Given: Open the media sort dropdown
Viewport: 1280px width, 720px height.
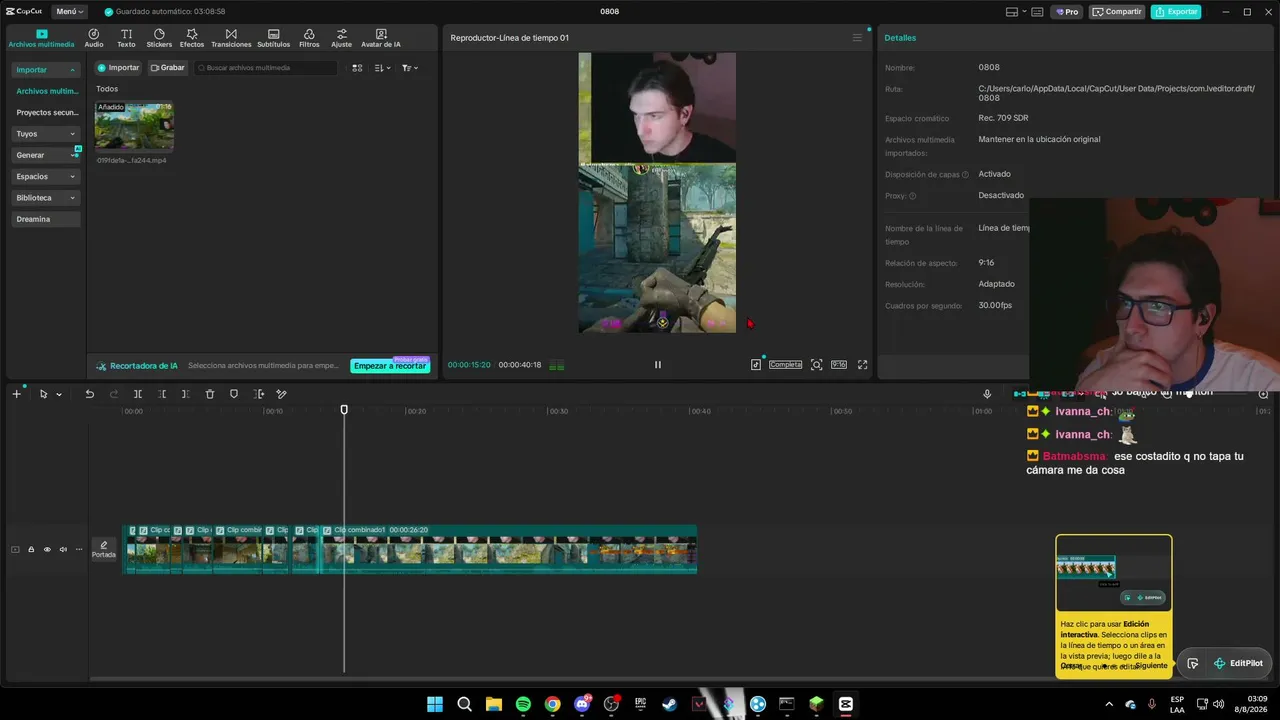Looking at the screenshot, I should coord(383,68).
